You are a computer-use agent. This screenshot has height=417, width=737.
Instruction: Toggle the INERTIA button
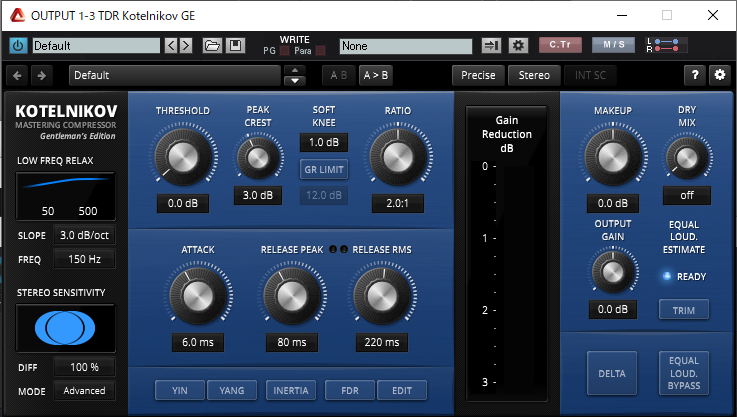pos(291,391)
